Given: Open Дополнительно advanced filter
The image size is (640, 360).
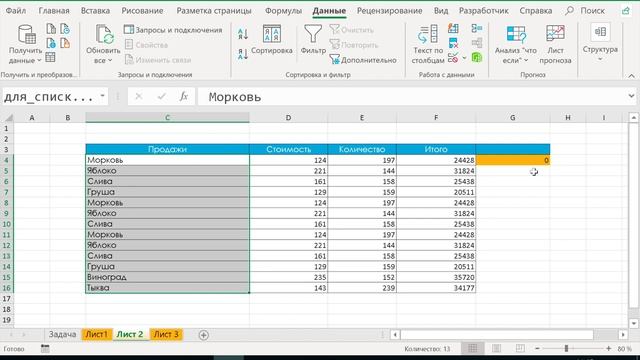Looking at the screenshot, I should pyautogui.click(x=363, y=60).
